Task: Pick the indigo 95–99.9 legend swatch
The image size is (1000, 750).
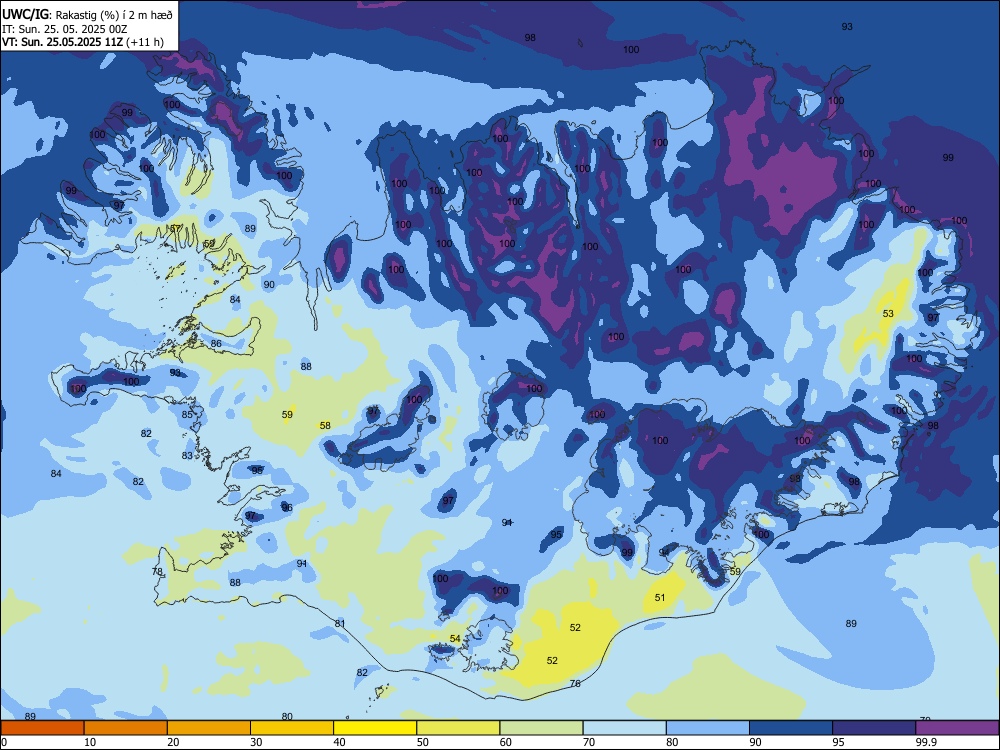Action: [x=874, y=728]
